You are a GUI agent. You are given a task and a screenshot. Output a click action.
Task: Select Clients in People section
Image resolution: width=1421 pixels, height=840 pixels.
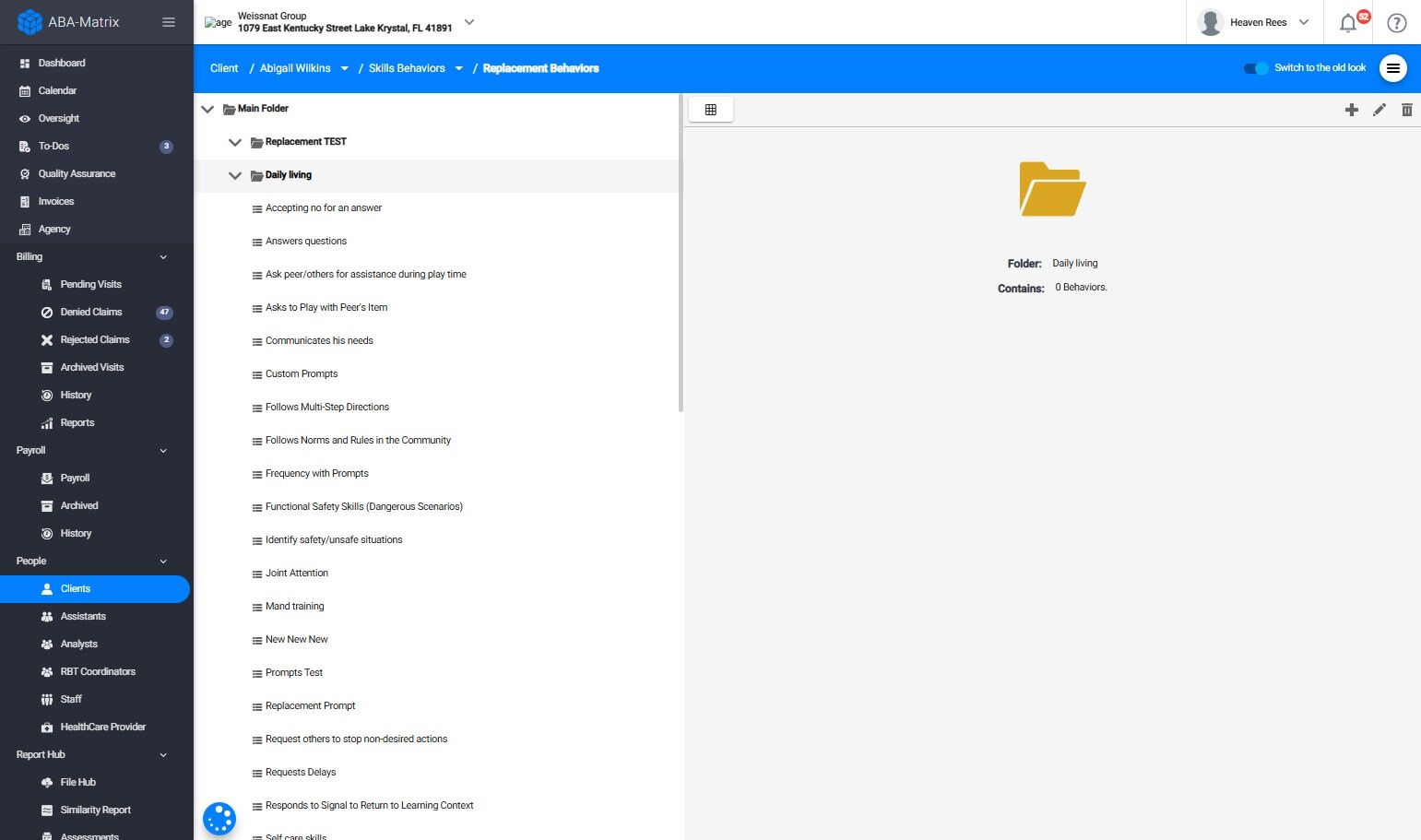95,588
